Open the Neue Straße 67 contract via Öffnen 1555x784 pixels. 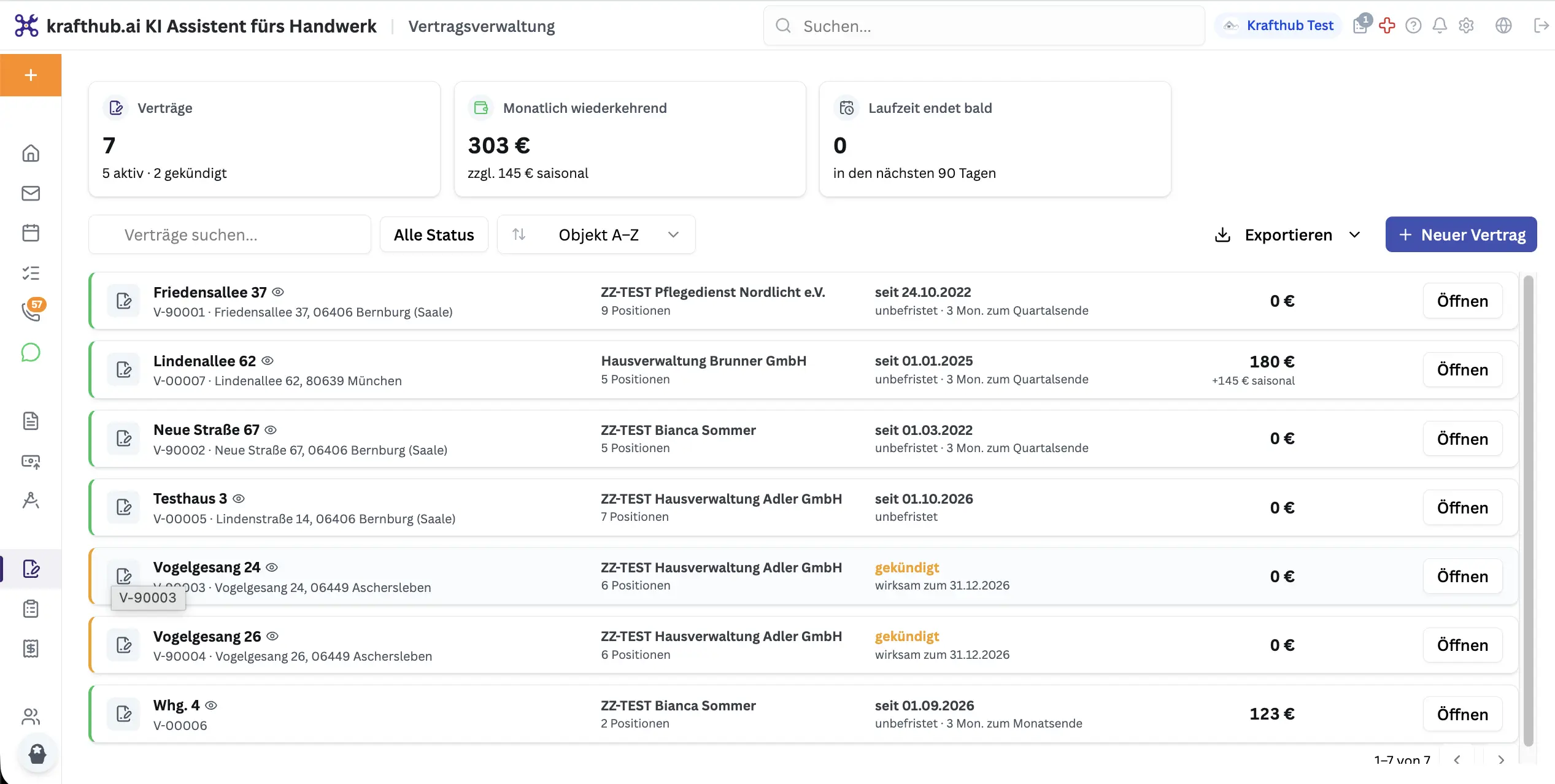click(x=1462, y=439)
